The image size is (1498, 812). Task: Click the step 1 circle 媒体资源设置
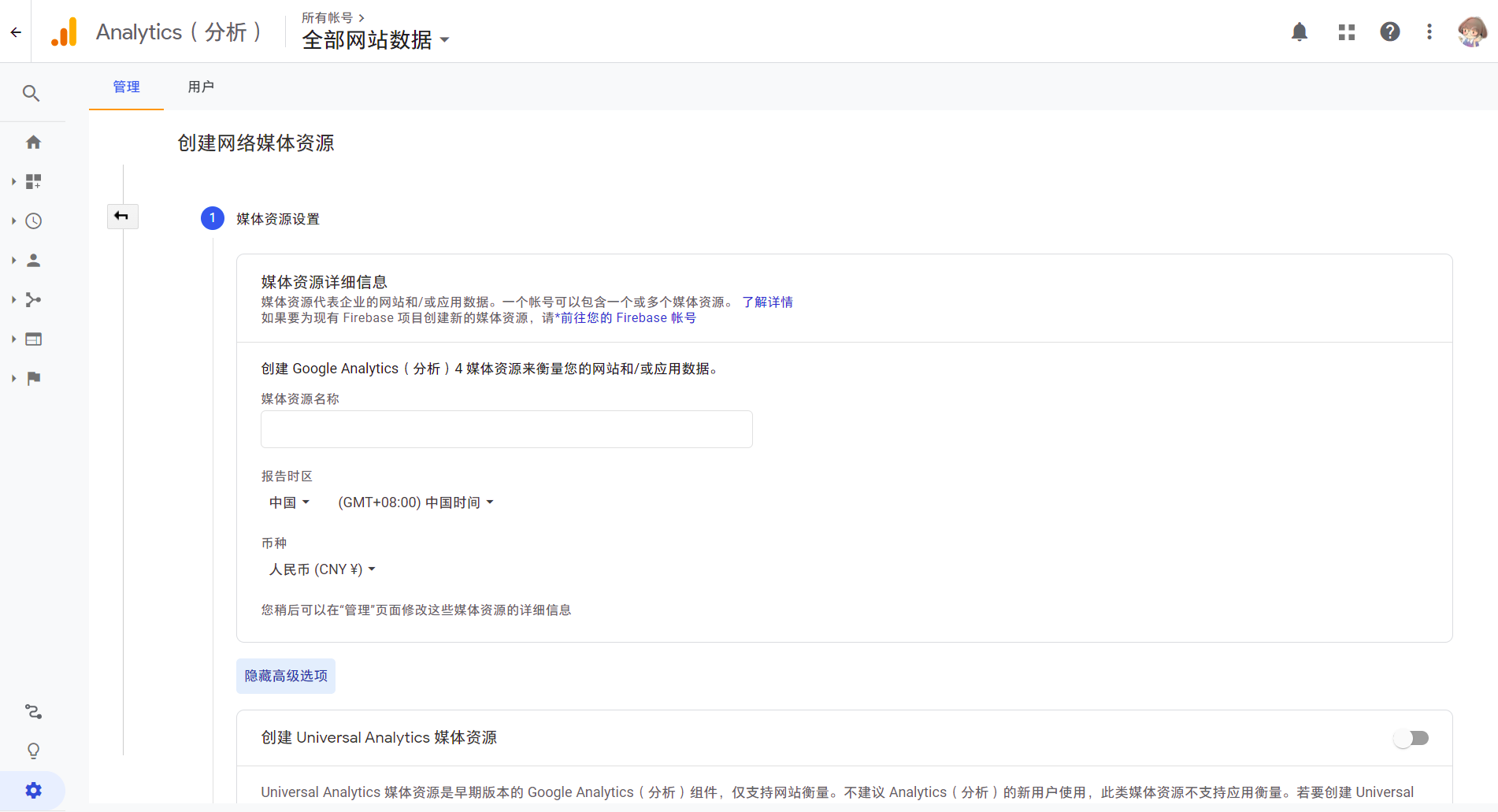tap(213, 218)
